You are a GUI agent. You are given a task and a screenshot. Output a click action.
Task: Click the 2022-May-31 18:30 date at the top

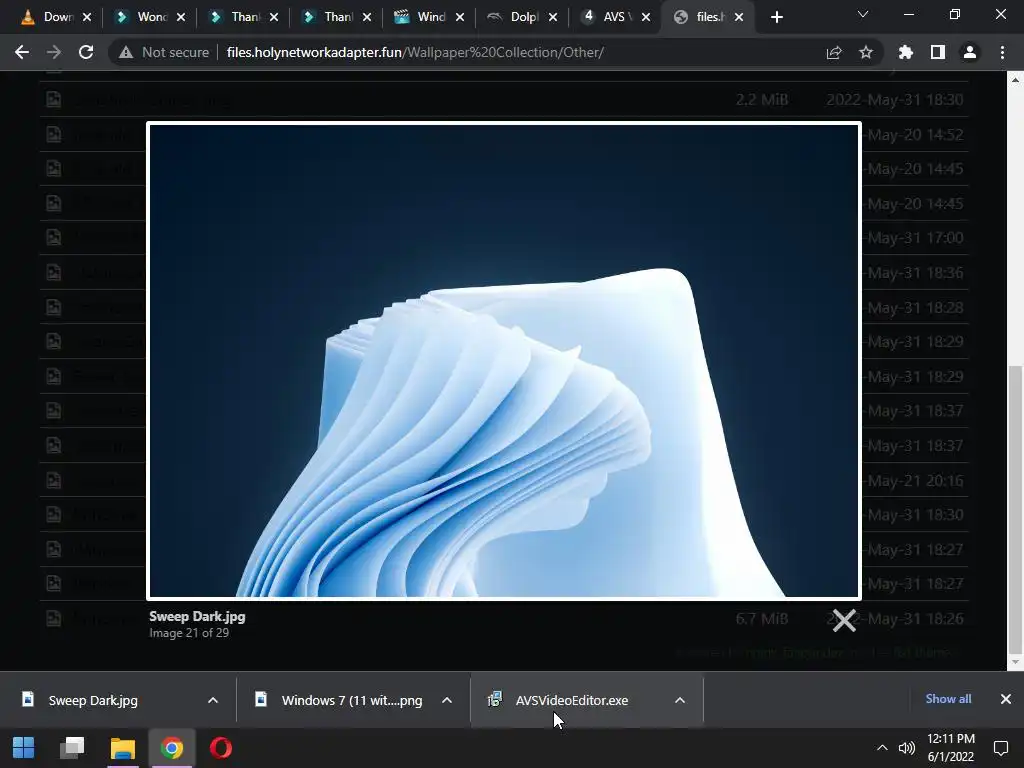894,100
